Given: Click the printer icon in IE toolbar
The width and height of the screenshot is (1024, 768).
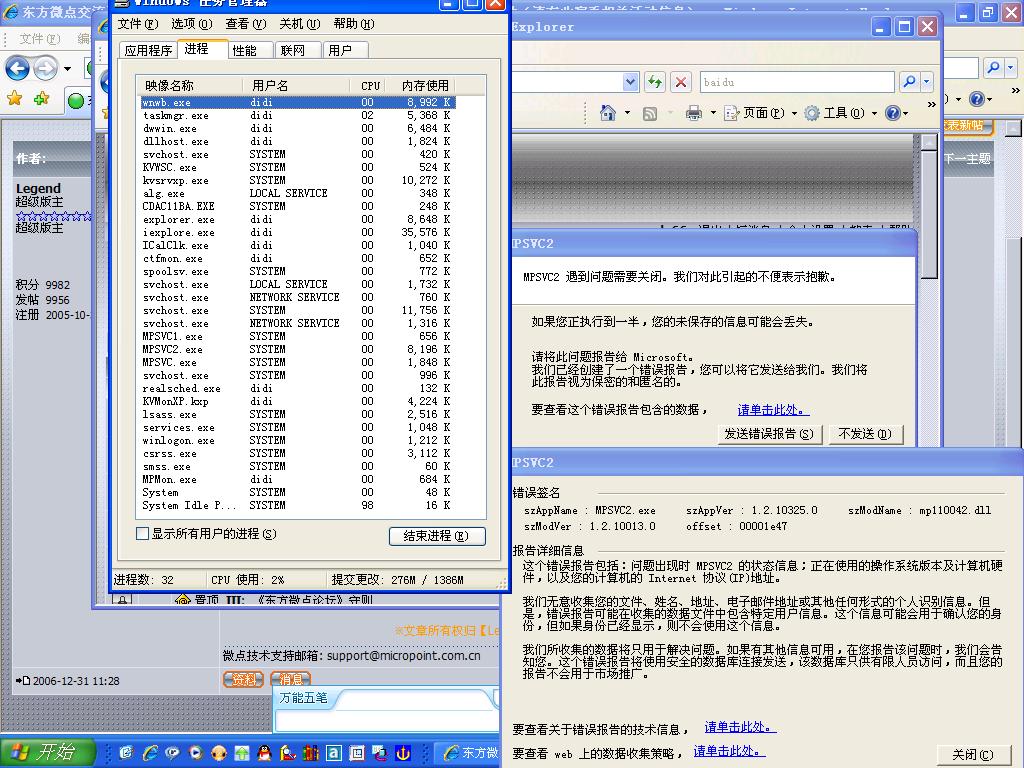Looking at the screenshot, I should [694, 113].
